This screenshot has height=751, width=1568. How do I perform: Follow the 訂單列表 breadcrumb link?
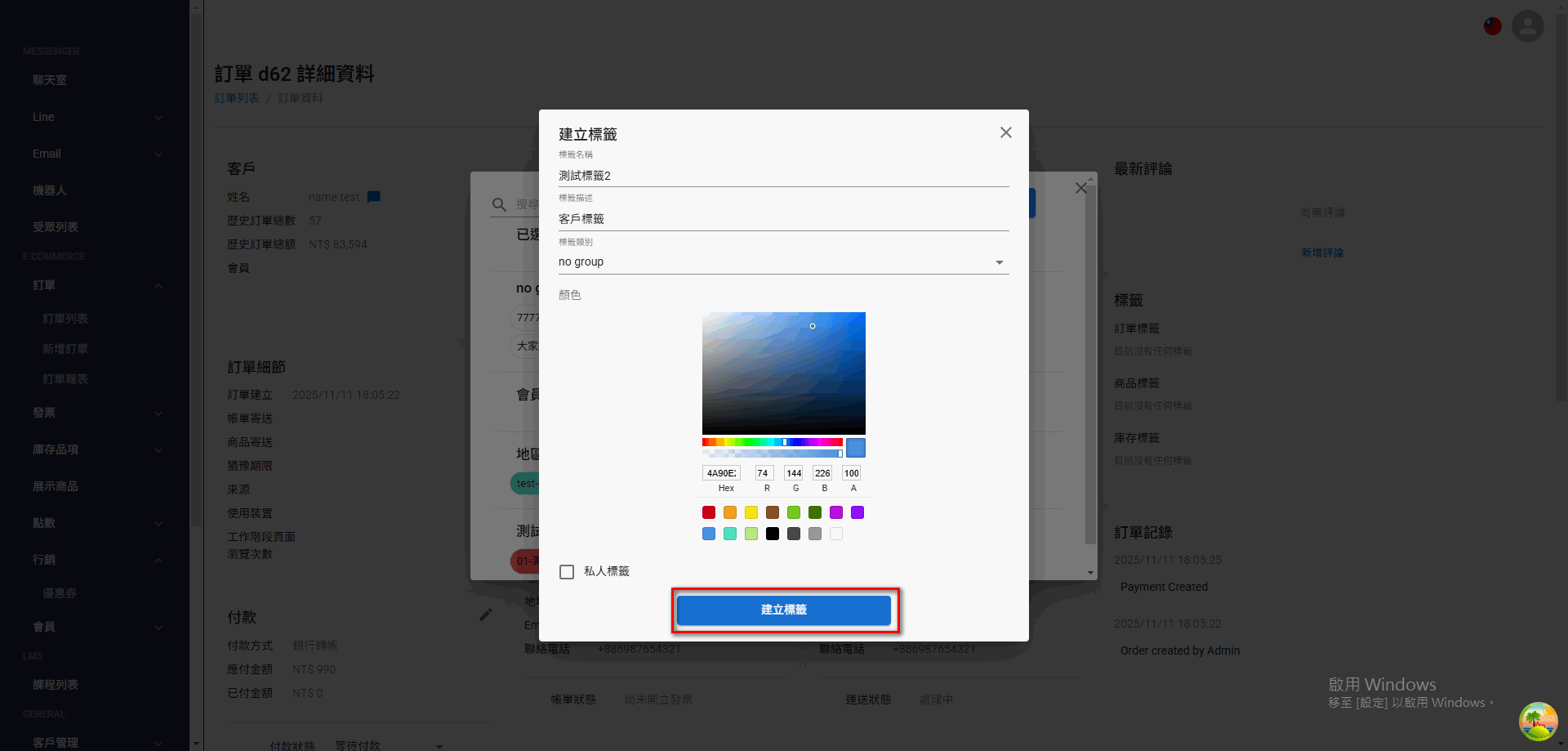[x=237, y=98]
